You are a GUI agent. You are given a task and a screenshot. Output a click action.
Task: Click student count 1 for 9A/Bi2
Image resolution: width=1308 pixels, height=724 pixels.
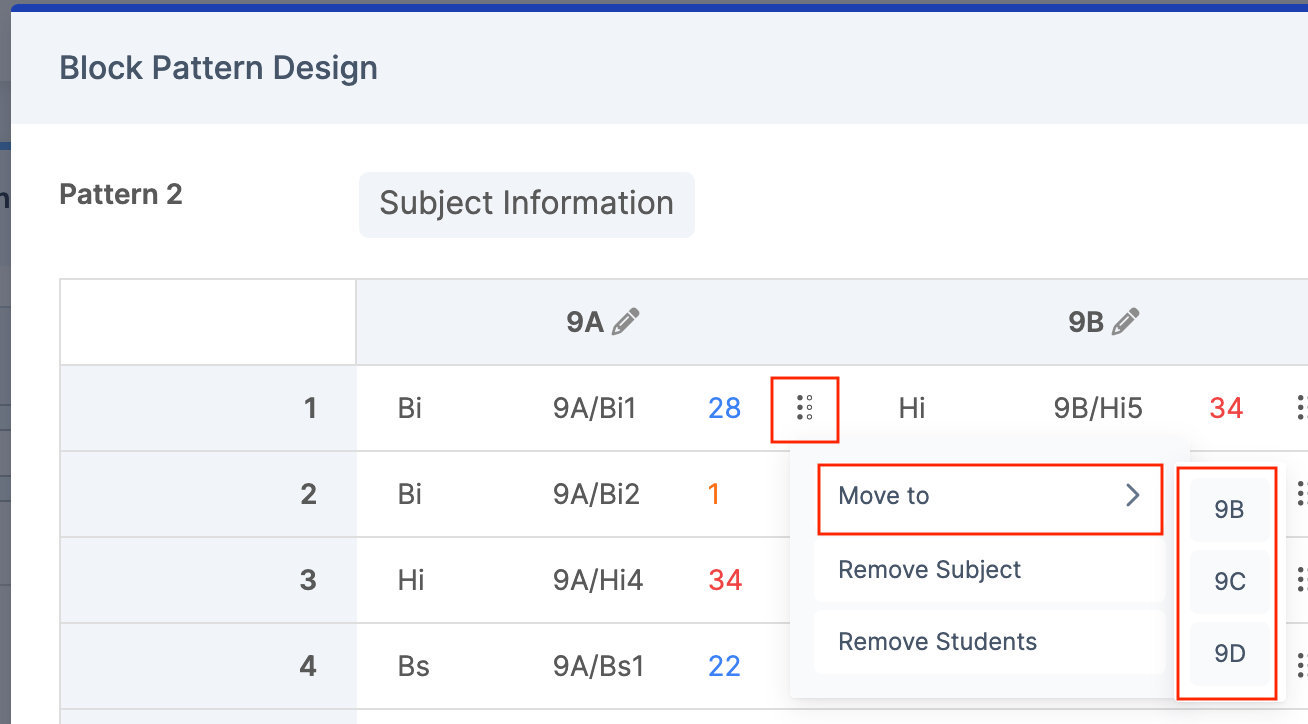click(x=714, y=494)
